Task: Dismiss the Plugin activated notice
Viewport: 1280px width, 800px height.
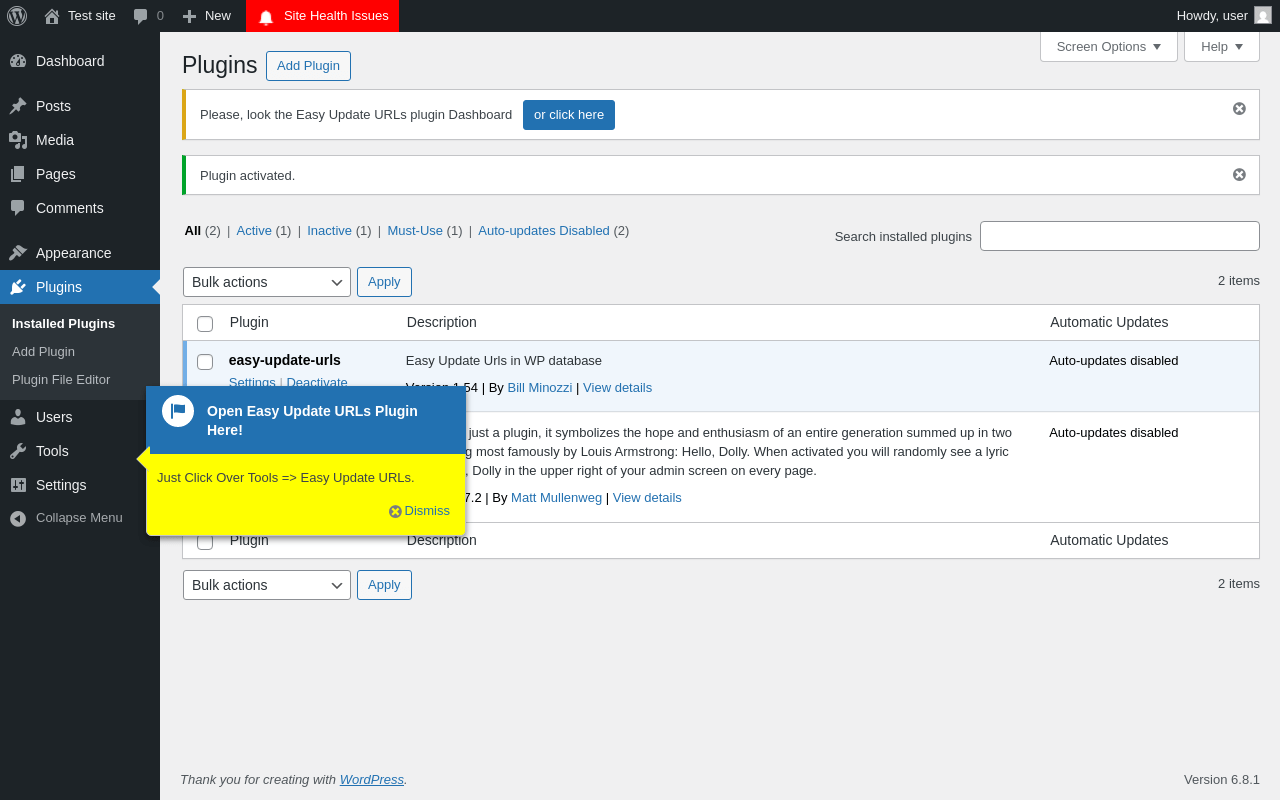Action: pos(1239,174)
